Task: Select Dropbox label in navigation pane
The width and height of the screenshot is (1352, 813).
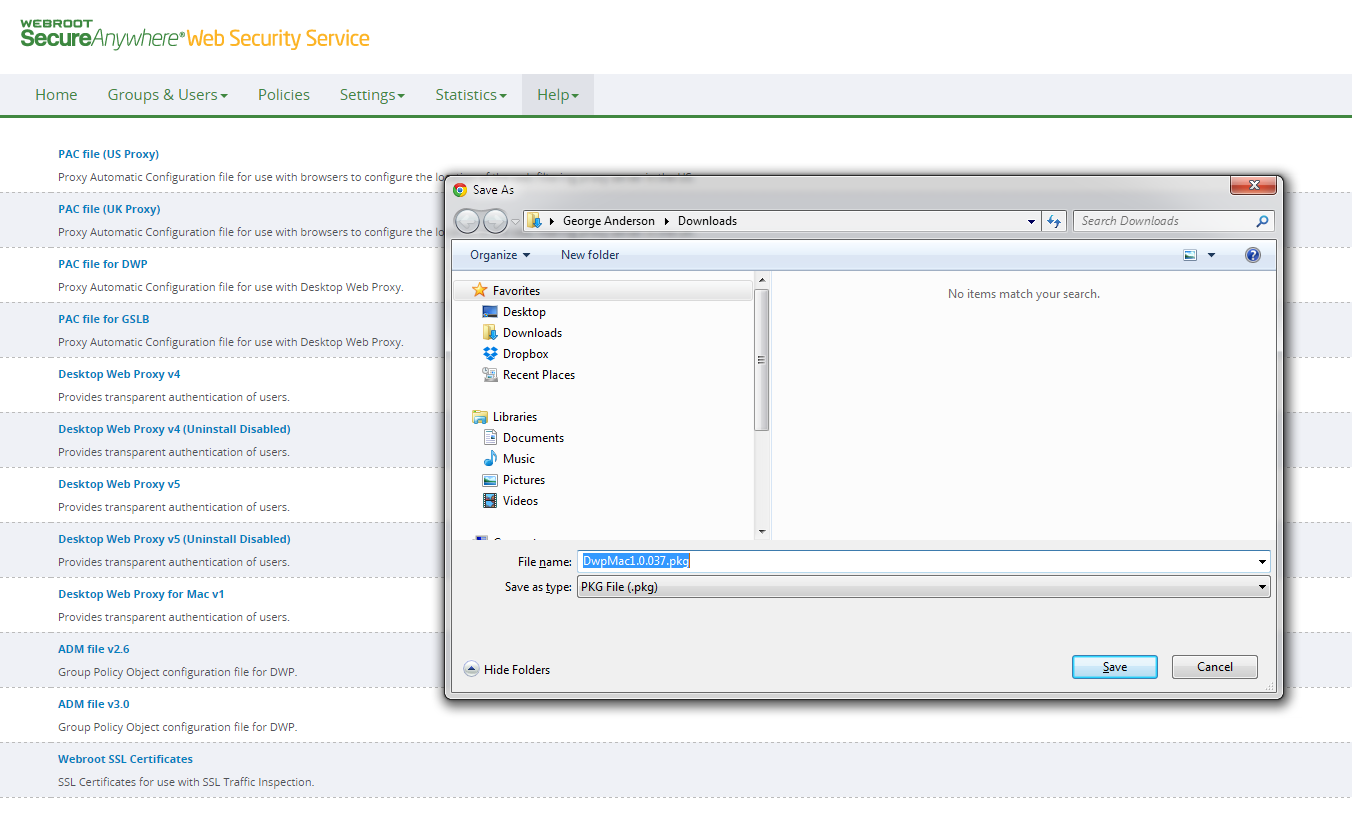Action: (526, 354)
